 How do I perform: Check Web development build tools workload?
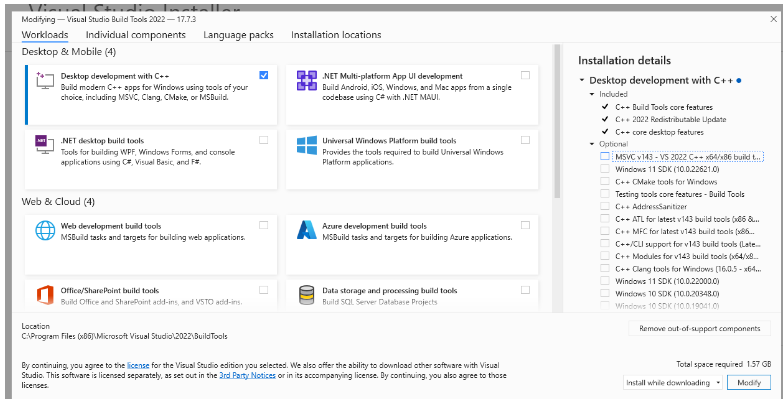pyautogui.click(x=264, y=225)
